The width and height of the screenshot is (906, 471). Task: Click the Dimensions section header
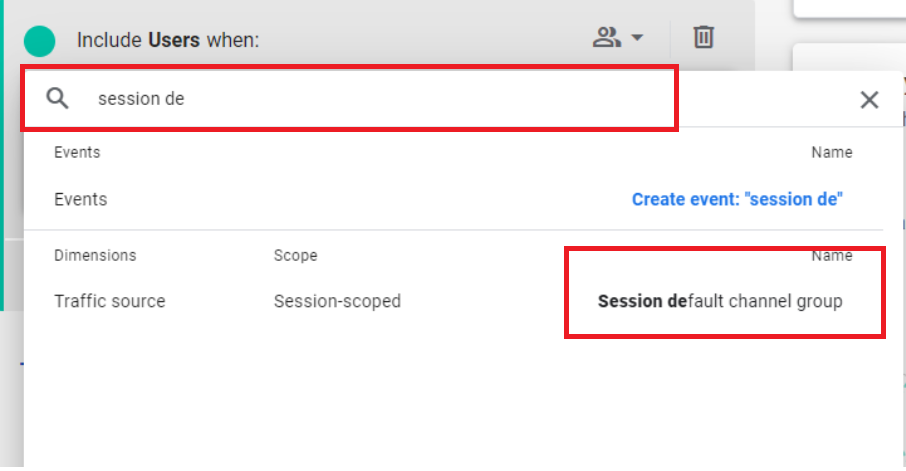coord(95,255)
